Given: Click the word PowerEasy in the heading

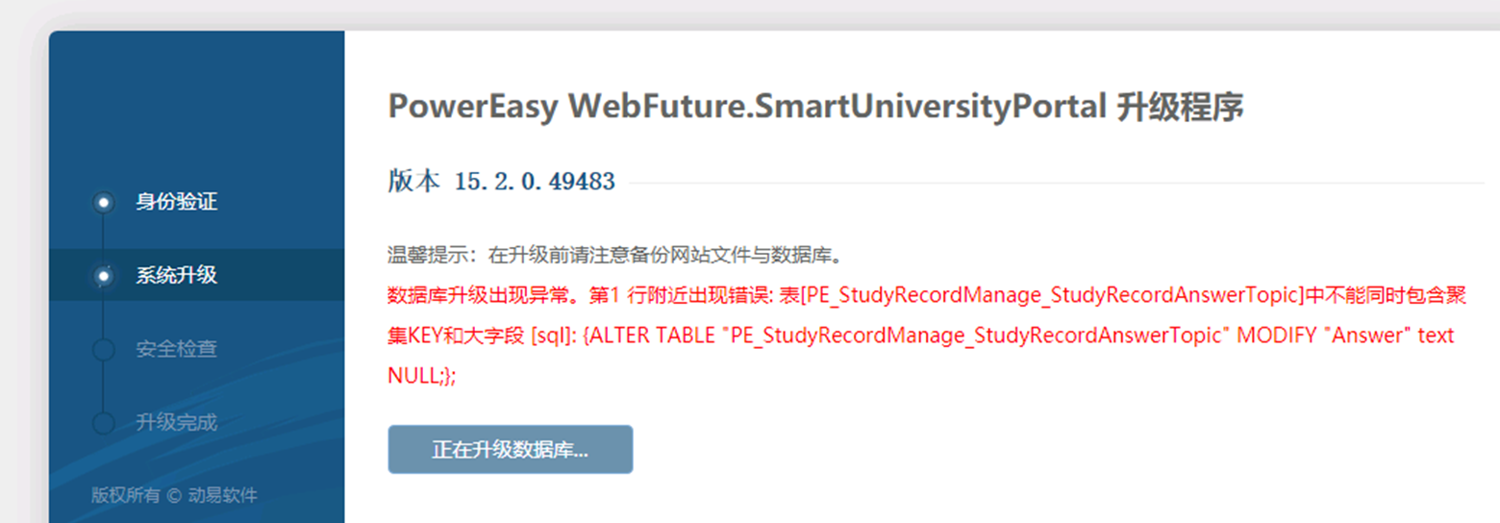Looking at the screenshot, I should tap(472, 107).
